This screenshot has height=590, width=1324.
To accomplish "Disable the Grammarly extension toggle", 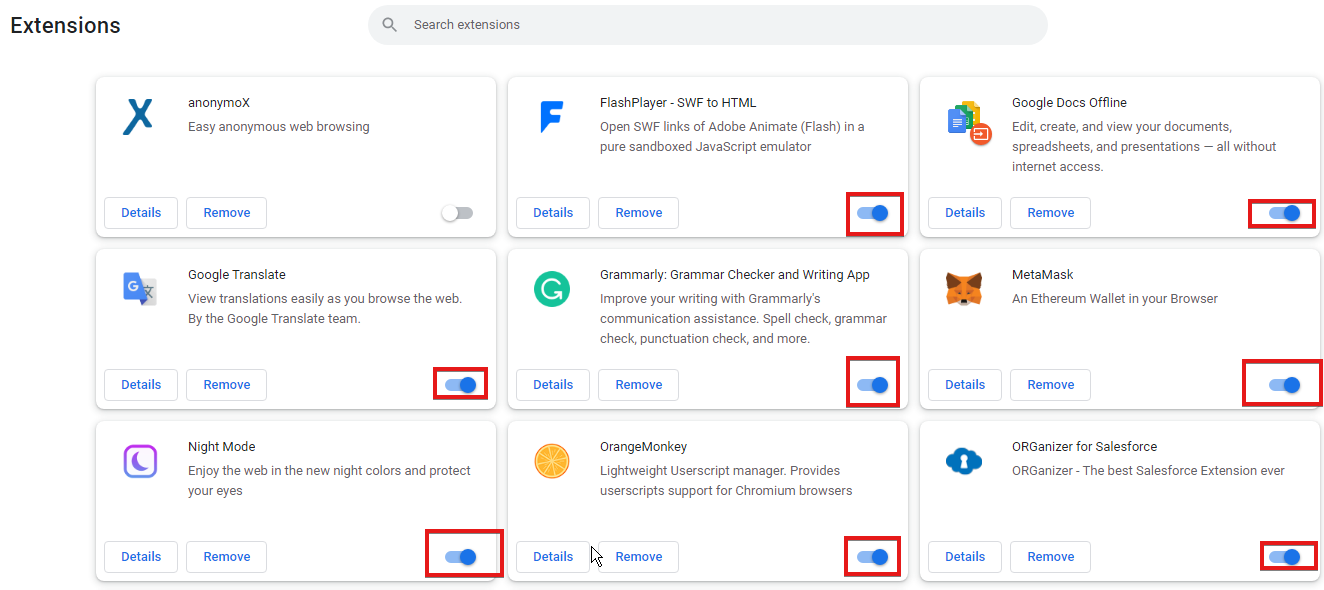I will click(x=873, y=385).
